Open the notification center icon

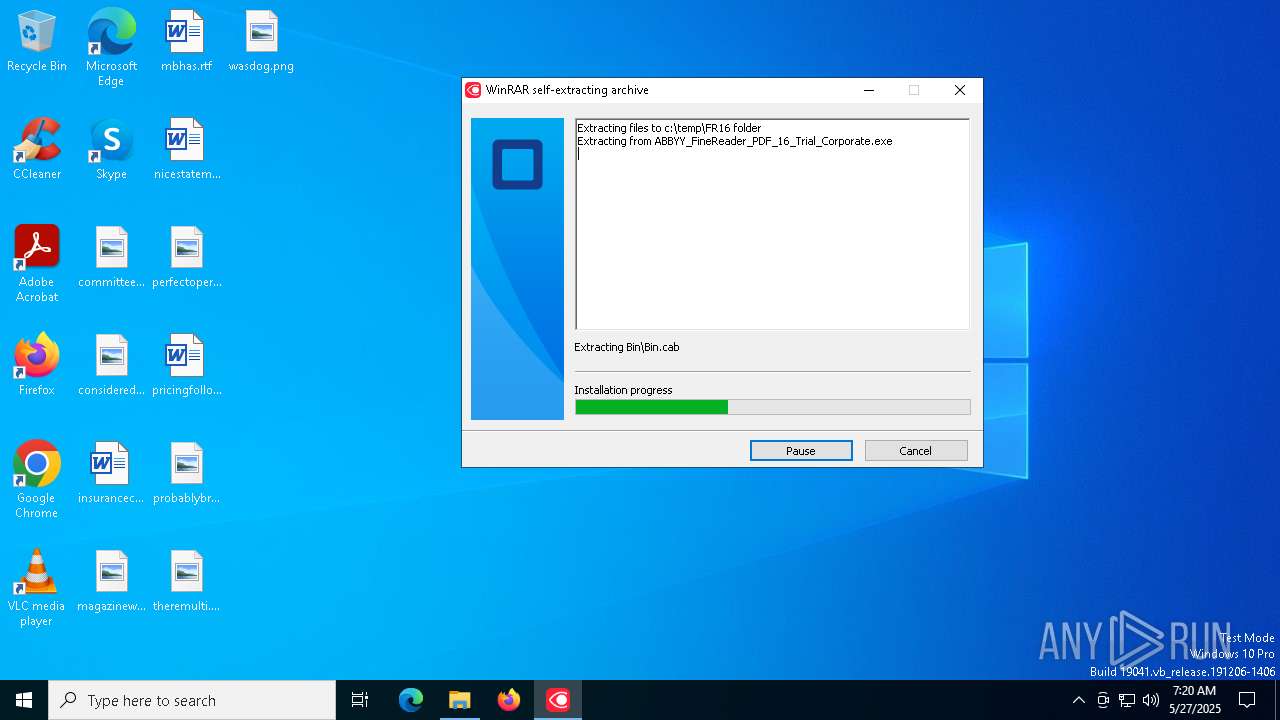coord(1247,700)
